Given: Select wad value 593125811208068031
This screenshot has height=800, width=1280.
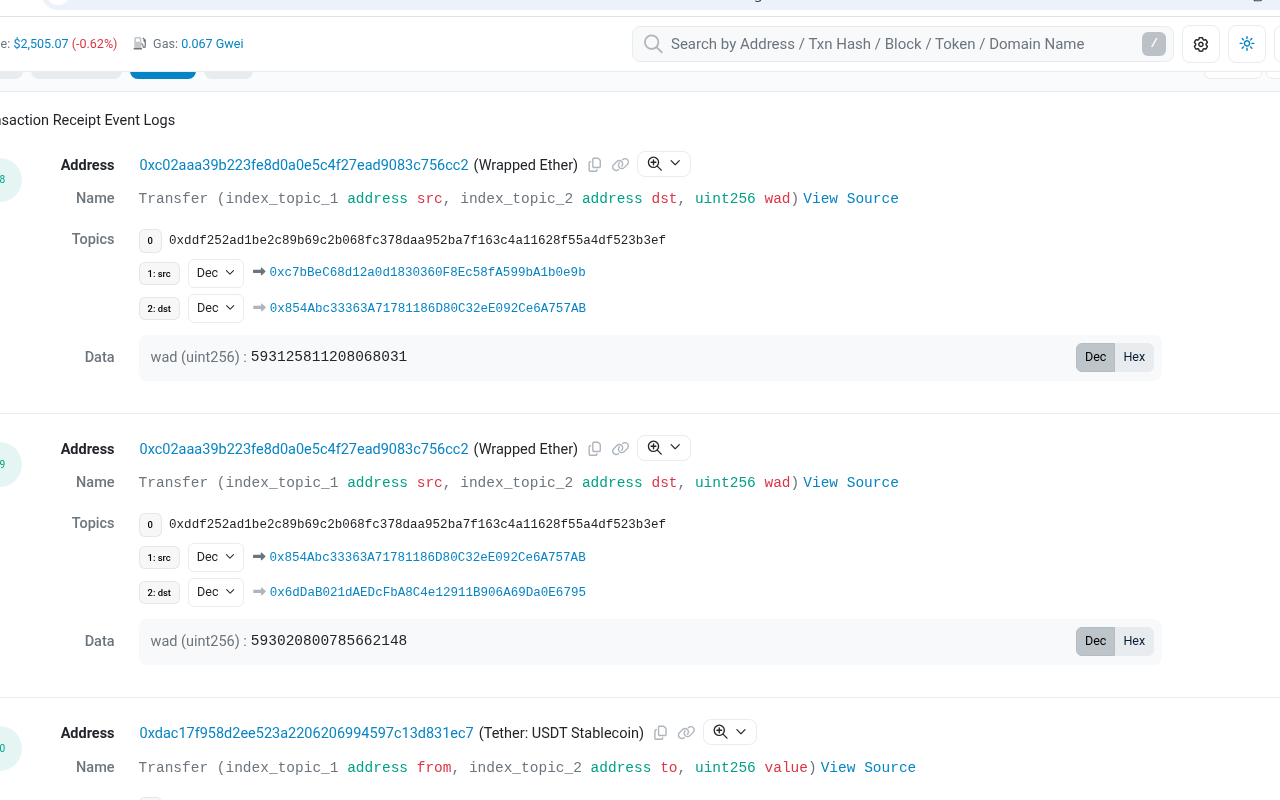Looking at the screenshot, I should [x=329, y=357].
